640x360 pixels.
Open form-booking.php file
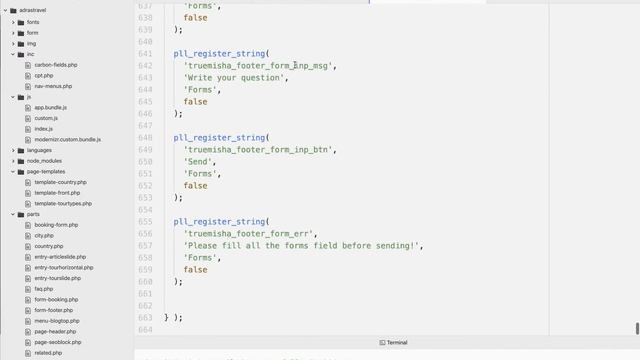click(56, 300)
